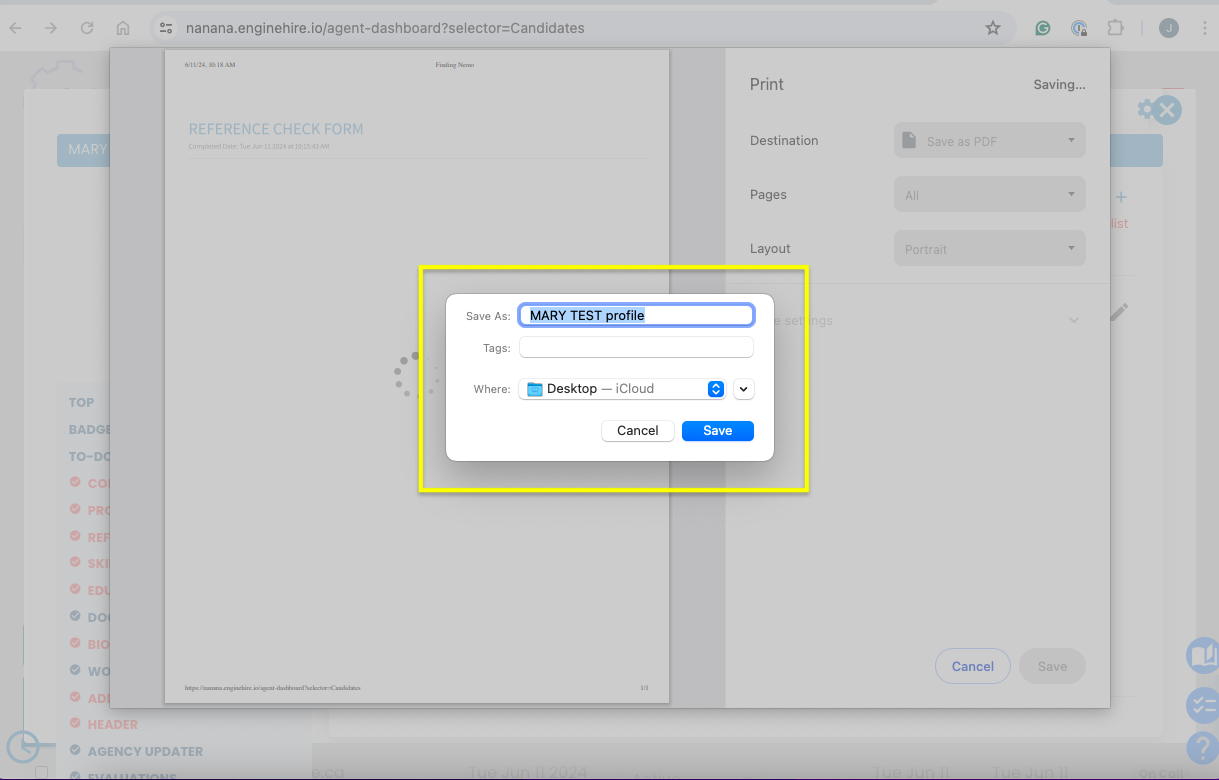Click the check icon in the DOC row
This screenshot has width=1219, height=780.
click(x=75, y=616)
